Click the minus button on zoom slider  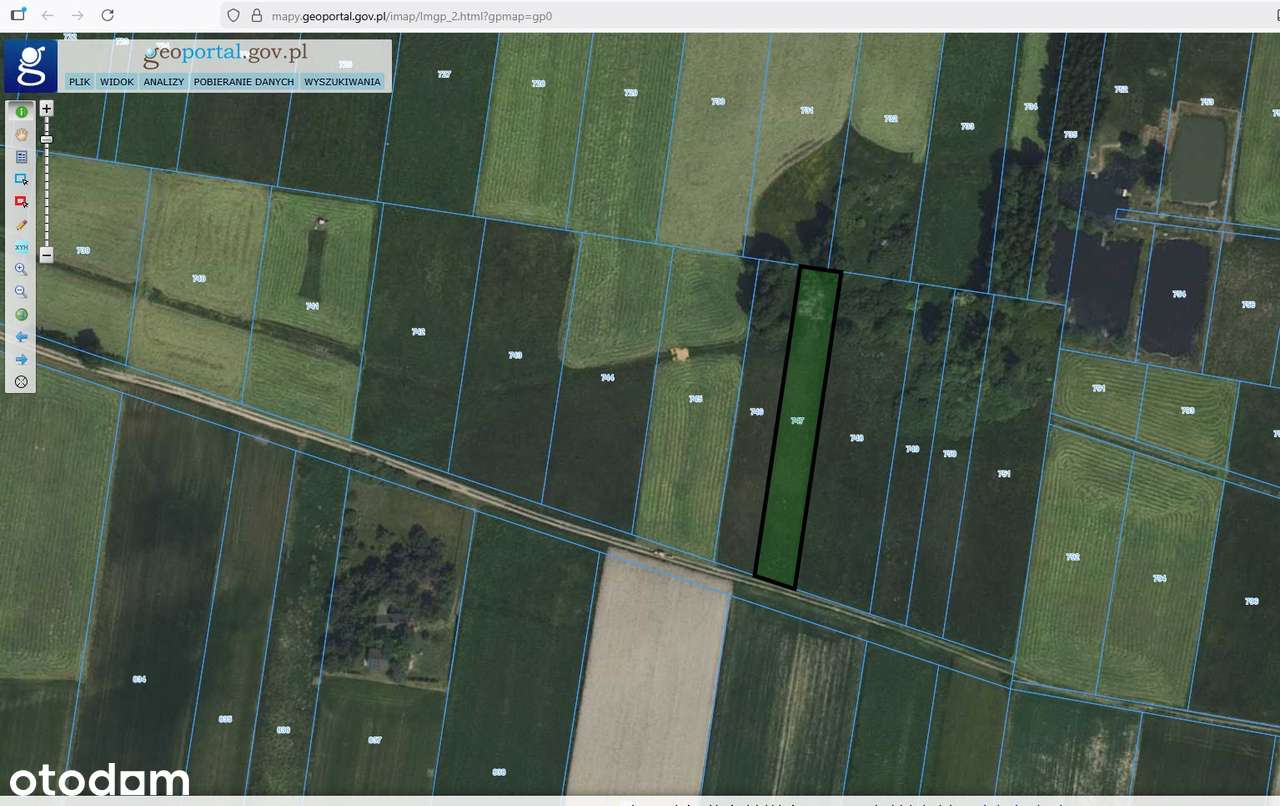(47, 255)
